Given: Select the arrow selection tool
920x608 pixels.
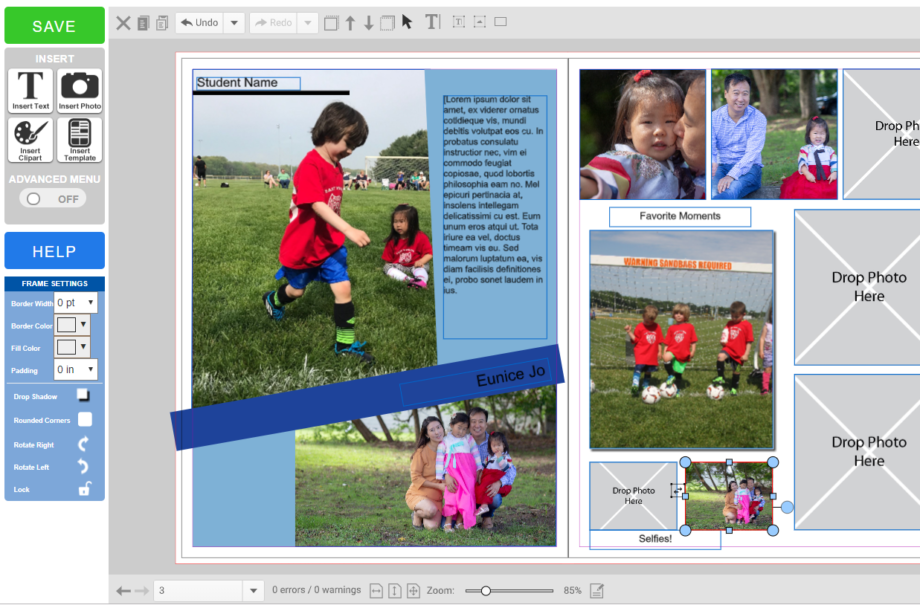Looking at the screenshot, I should pyautogui.click(x=409, y=22).
